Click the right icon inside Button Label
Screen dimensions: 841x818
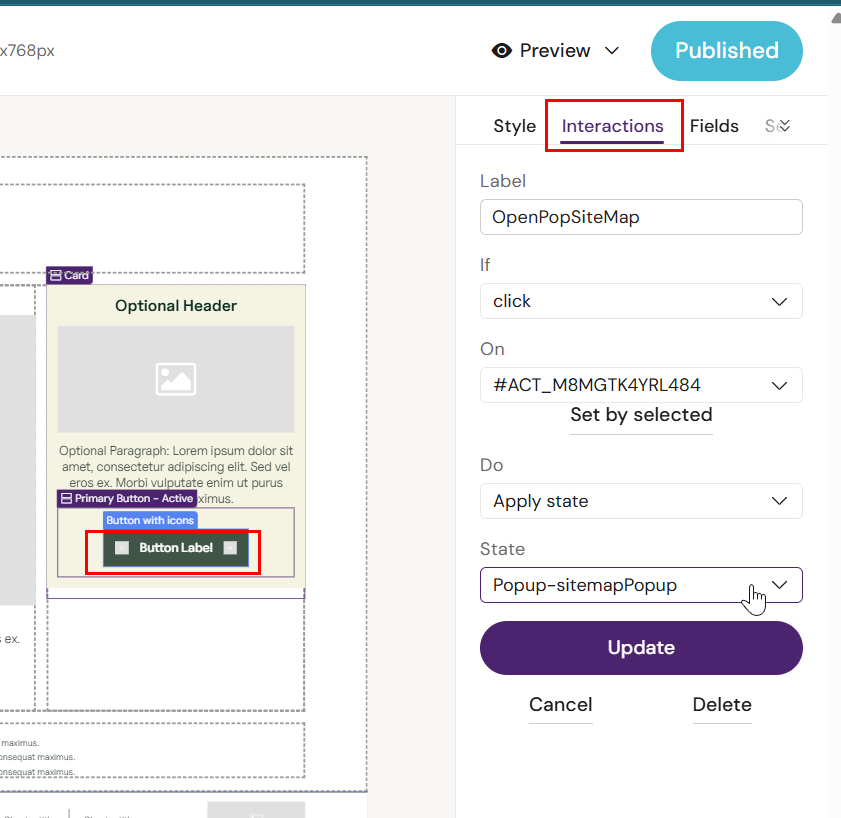click(x=230, y=547)
